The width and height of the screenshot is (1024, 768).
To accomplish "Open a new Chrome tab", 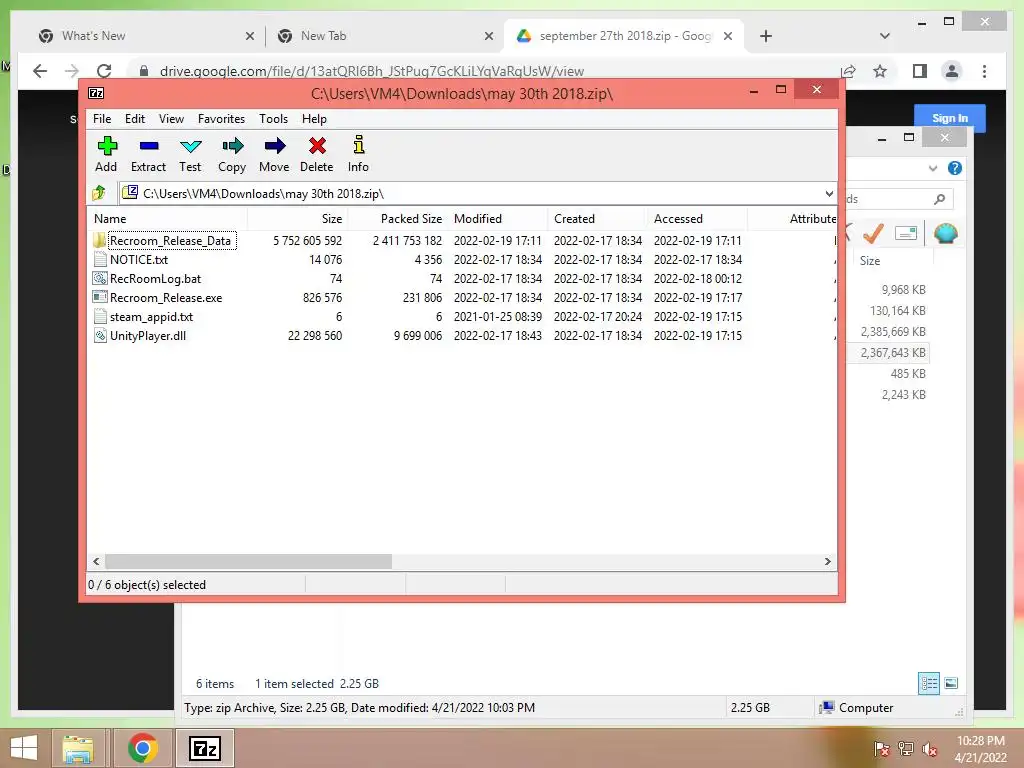I will 766,36.
